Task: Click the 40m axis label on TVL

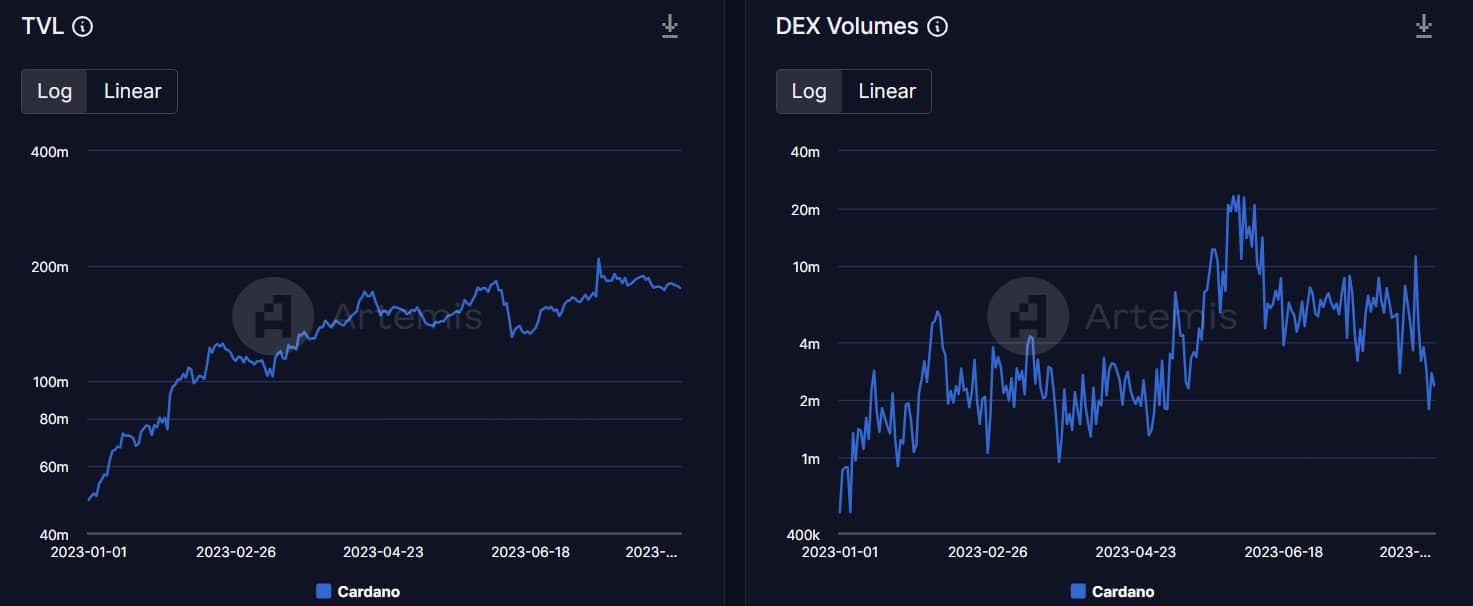Action: pyautogui.click(x=54, y=535)
